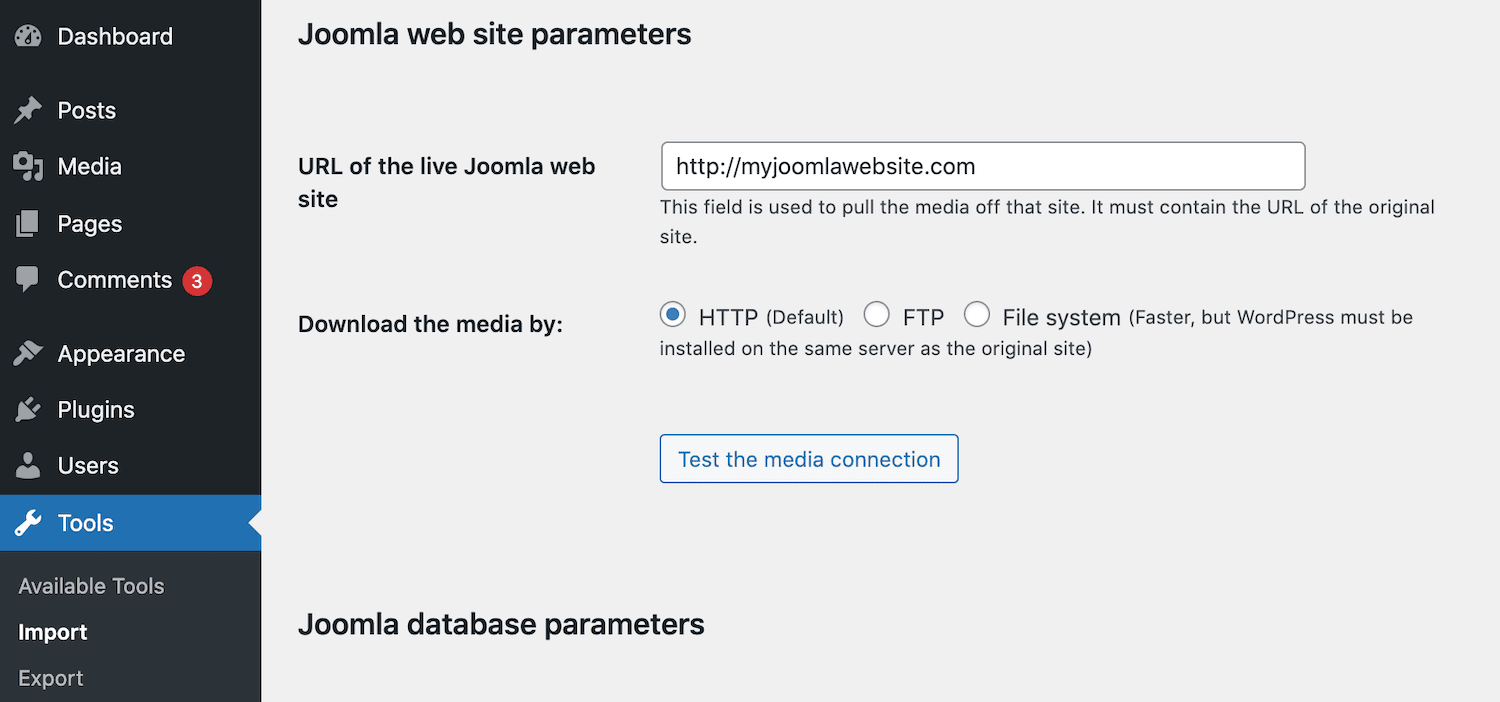Select the File system download option
The width and height of the screenshot is (1500, 702).
click(x=977, y=314)
